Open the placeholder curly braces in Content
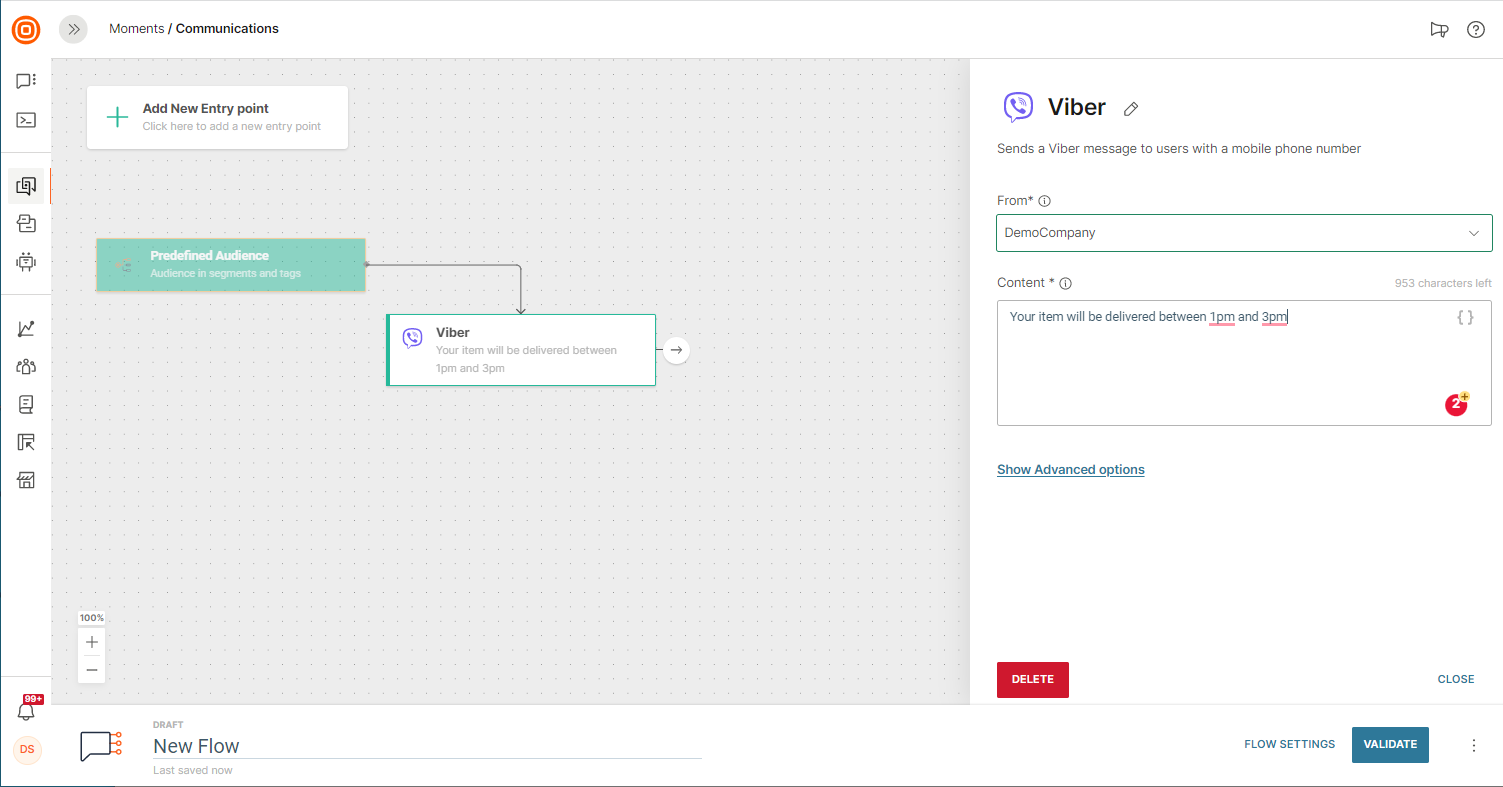 [1464, 318]
